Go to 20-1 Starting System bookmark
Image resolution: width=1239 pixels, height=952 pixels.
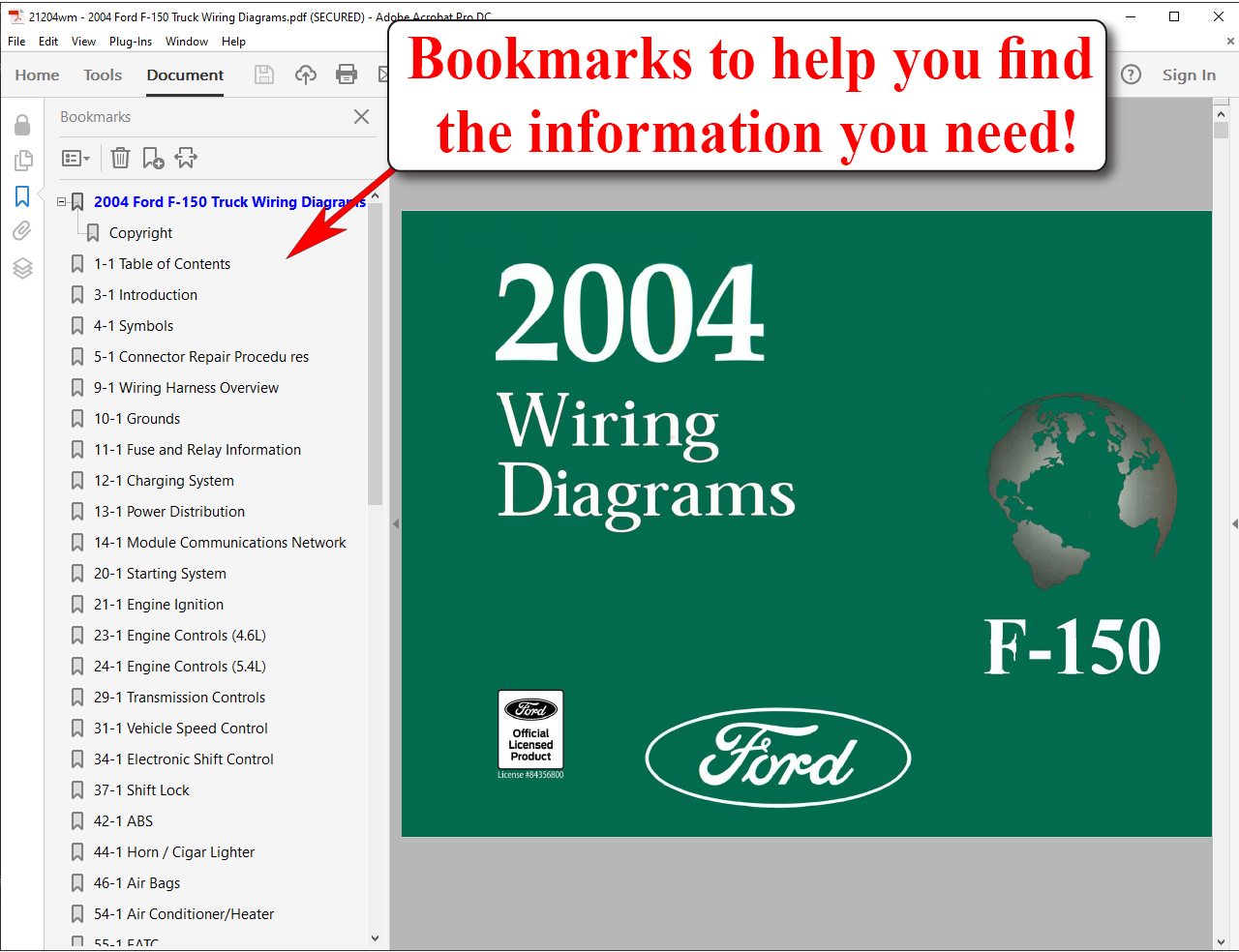[x=160, y=574]
